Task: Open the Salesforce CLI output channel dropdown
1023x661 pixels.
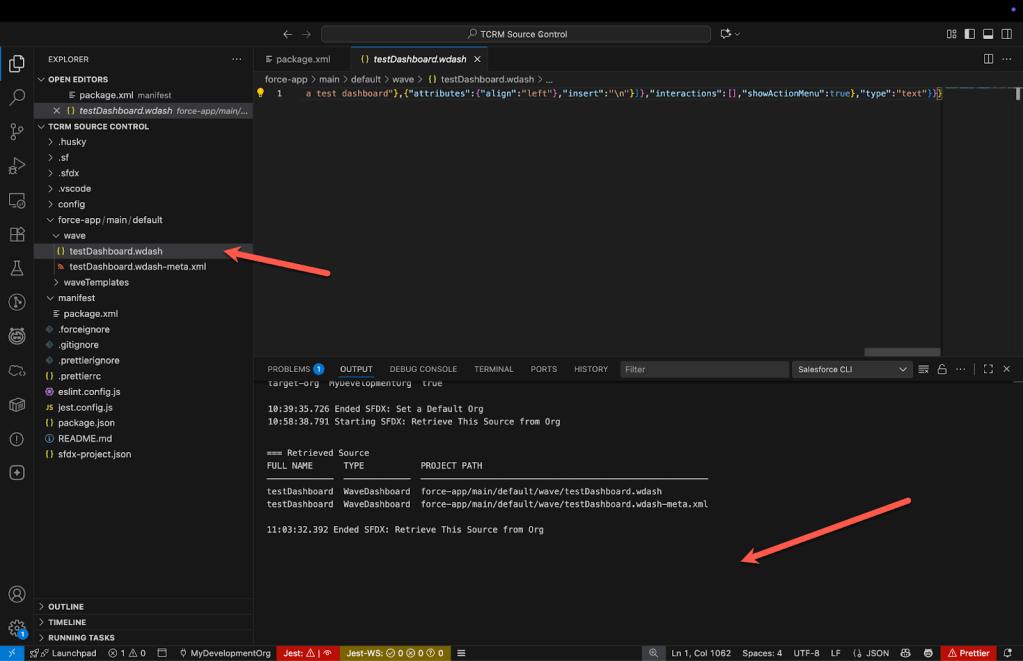Action: coord(852,369)
